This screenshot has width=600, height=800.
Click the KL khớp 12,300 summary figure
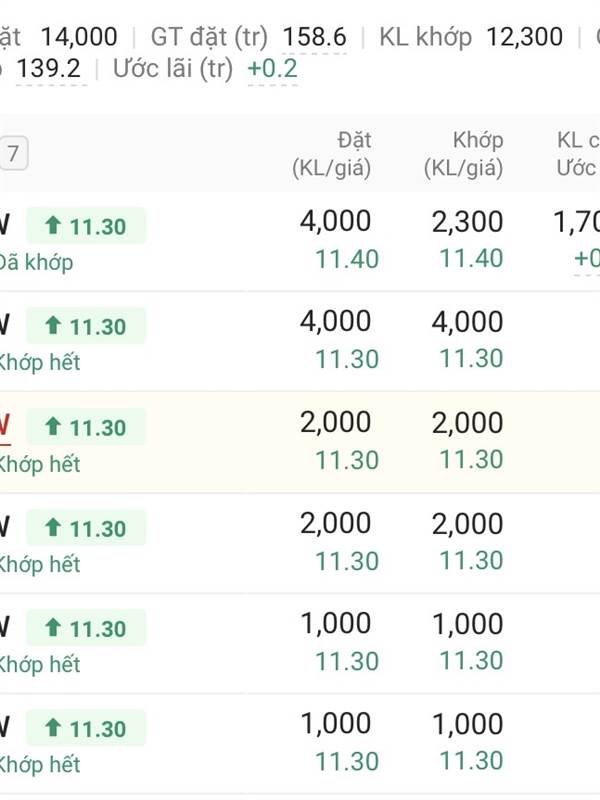(x=524, y=37)
